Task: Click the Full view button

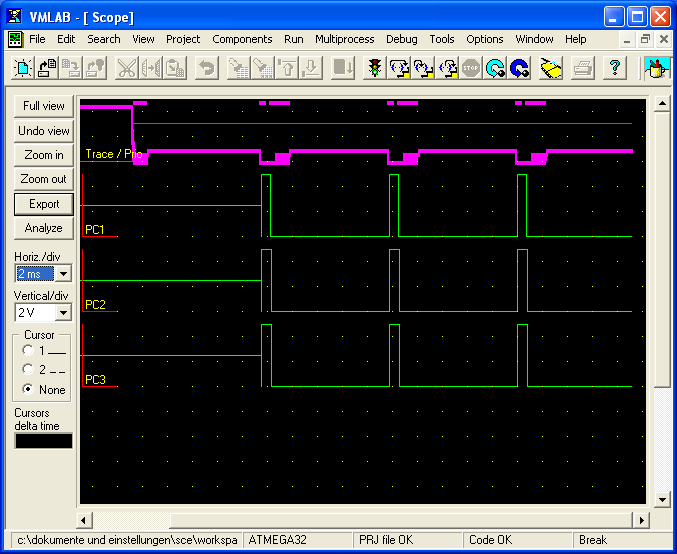Action: (44, 106)
